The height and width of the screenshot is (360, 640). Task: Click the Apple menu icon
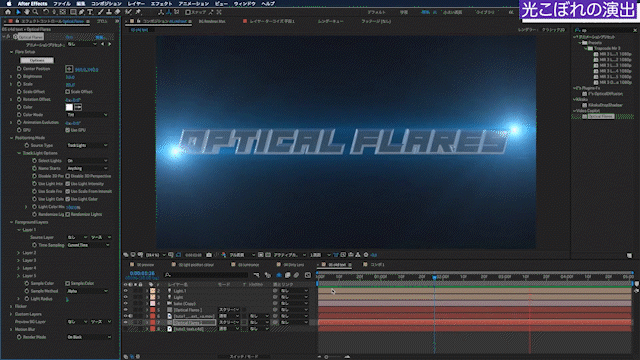(x=9, y=3)
